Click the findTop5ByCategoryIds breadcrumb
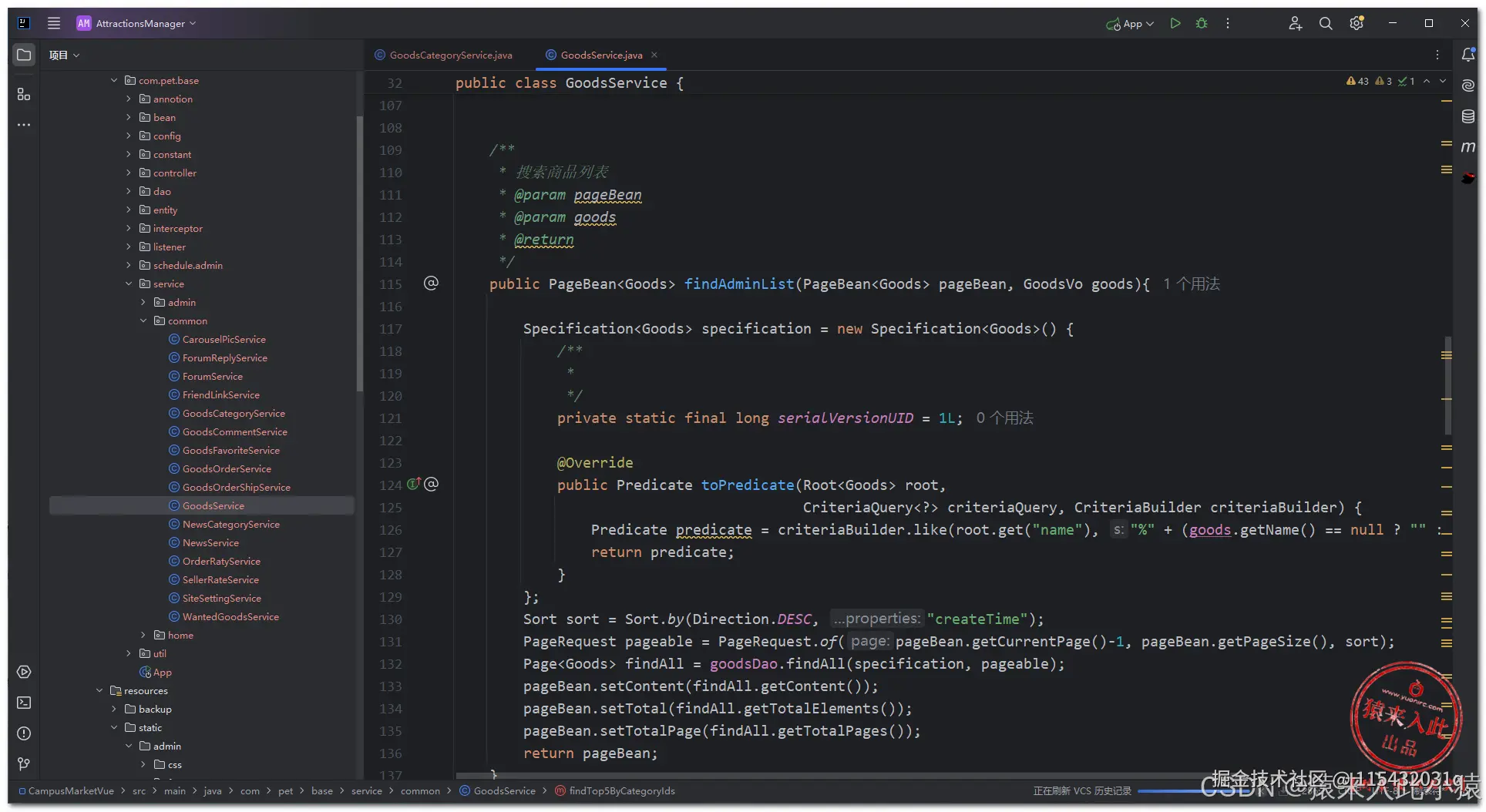Screen dimensions: 1486x812 click(614, 790)
